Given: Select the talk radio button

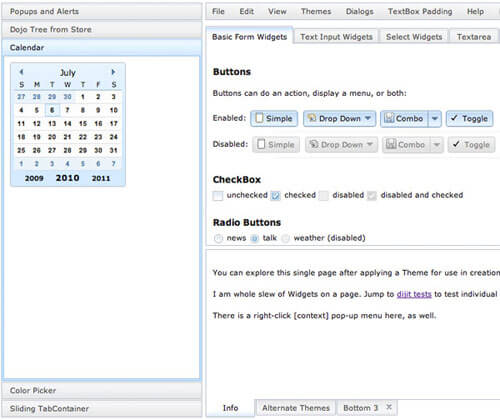Looking at the screenshot, I should tap(254, 238).
